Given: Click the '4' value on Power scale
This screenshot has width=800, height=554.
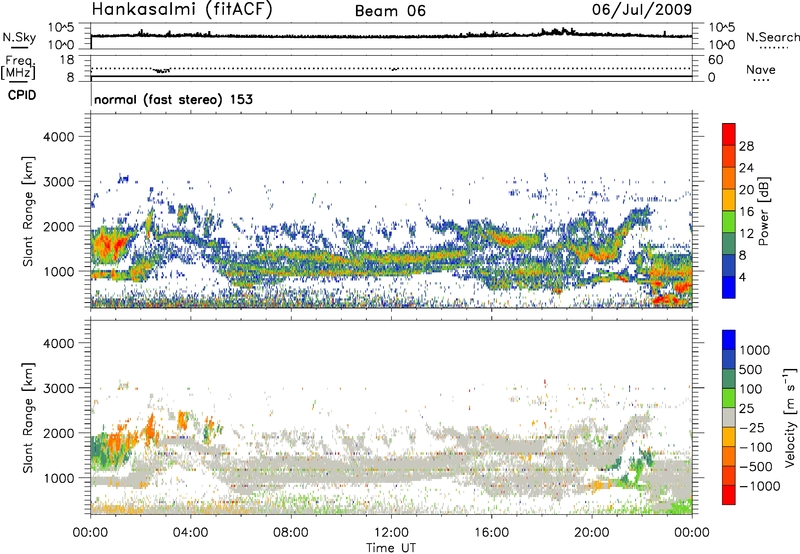Looking at the screenshot, I should click(742, 277).
